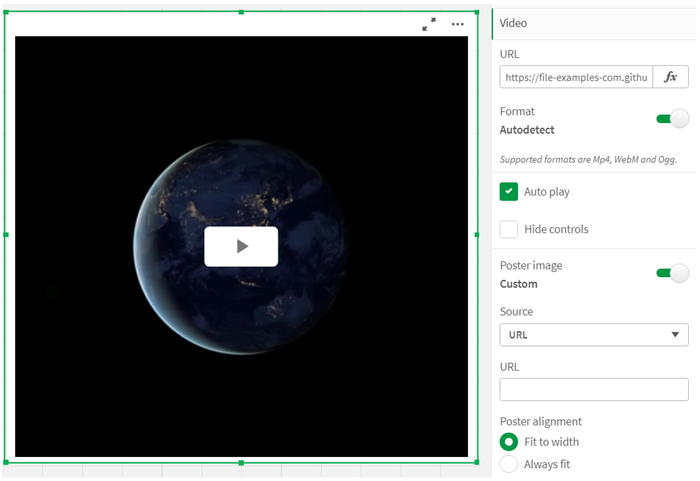Click the bottom-center resize handle of the video object
Image resolution: width=700 pixels, height=481 pixels.
coord(241,463)
